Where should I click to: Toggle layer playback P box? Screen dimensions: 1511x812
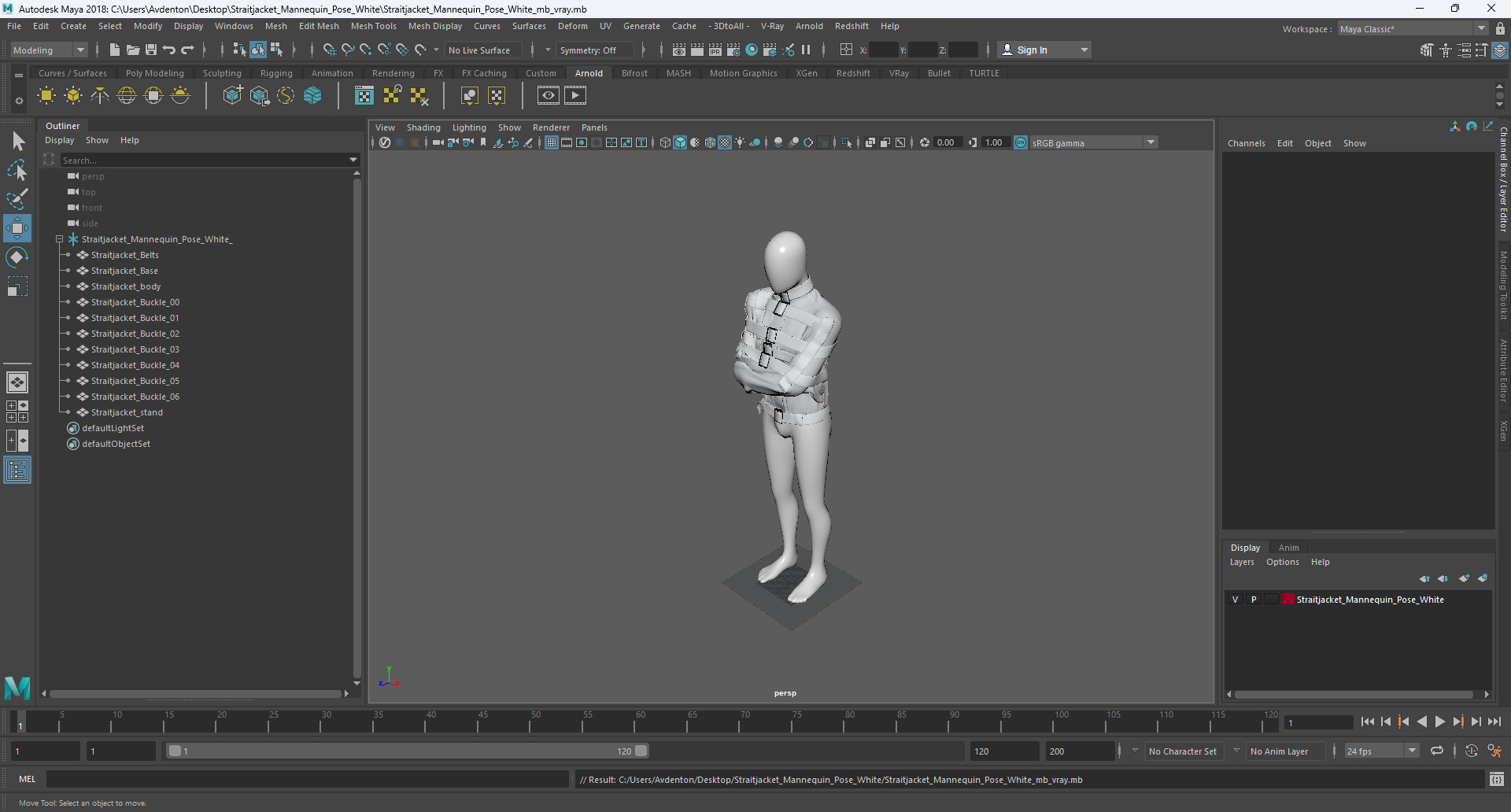tap(1254, 600)
